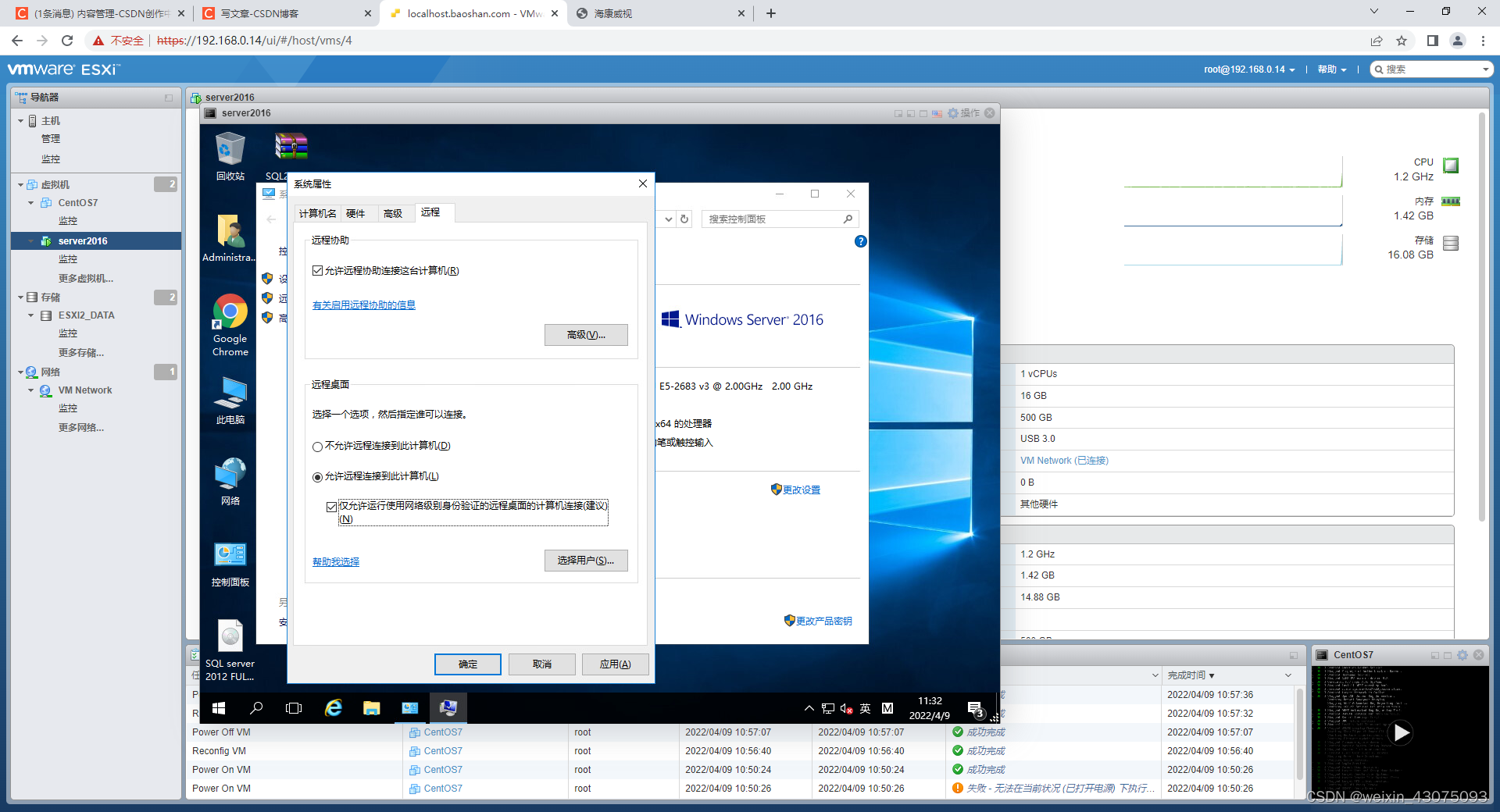
Task: Open taskbar search magnifier in guest
Action: (256, 708)
